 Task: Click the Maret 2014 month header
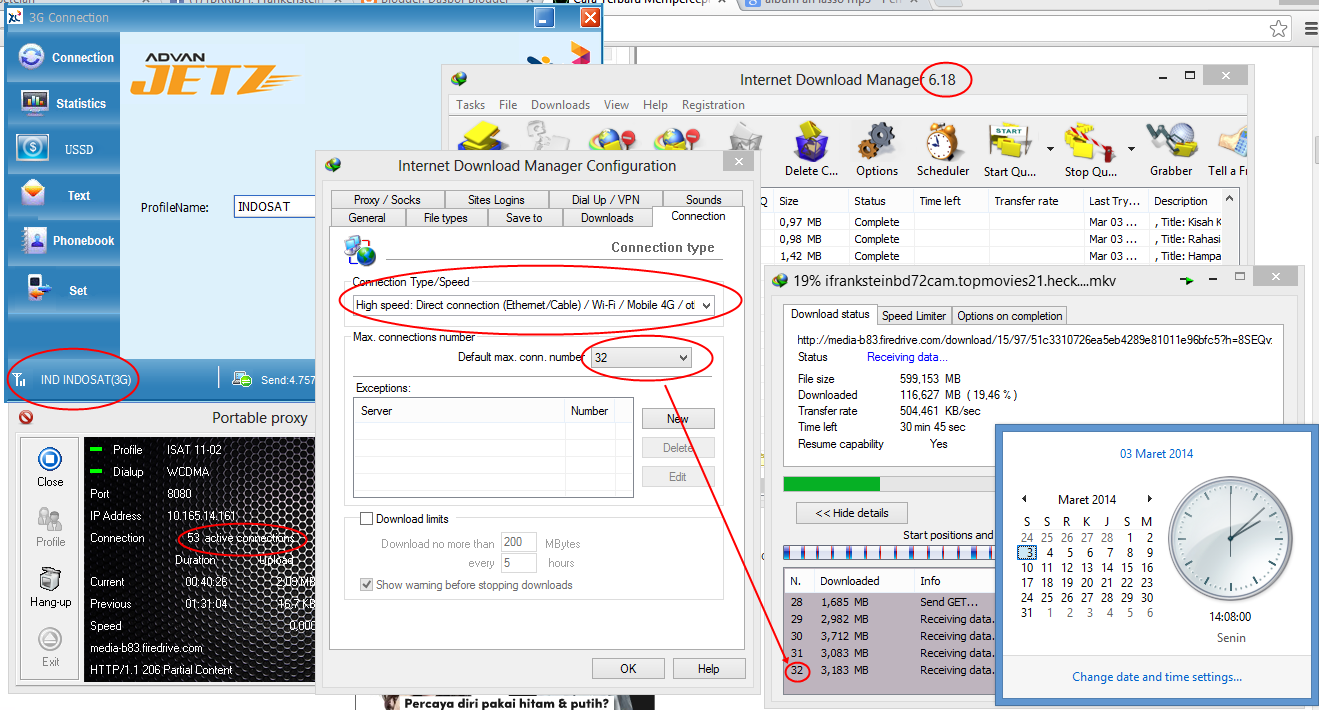click(1086, 499)
